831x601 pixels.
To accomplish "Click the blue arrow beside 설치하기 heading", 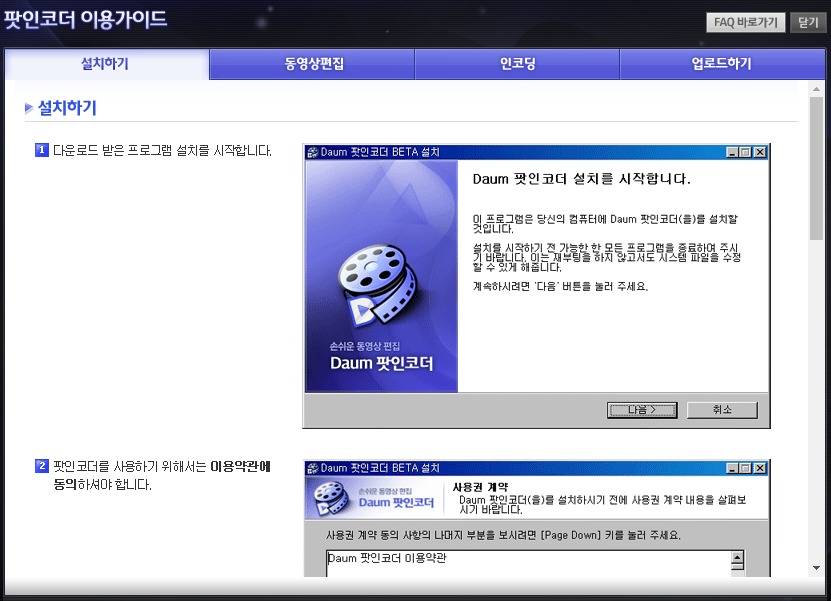I will coord(29,109).
